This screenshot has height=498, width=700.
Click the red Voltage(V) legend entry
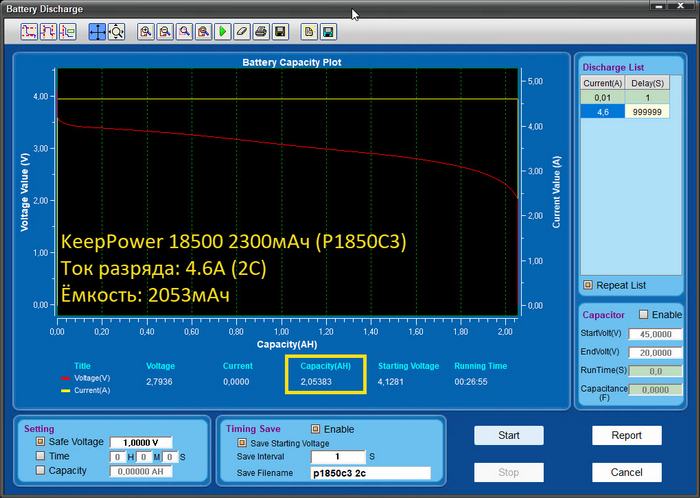pyautogui.click(x=90, y=379)
